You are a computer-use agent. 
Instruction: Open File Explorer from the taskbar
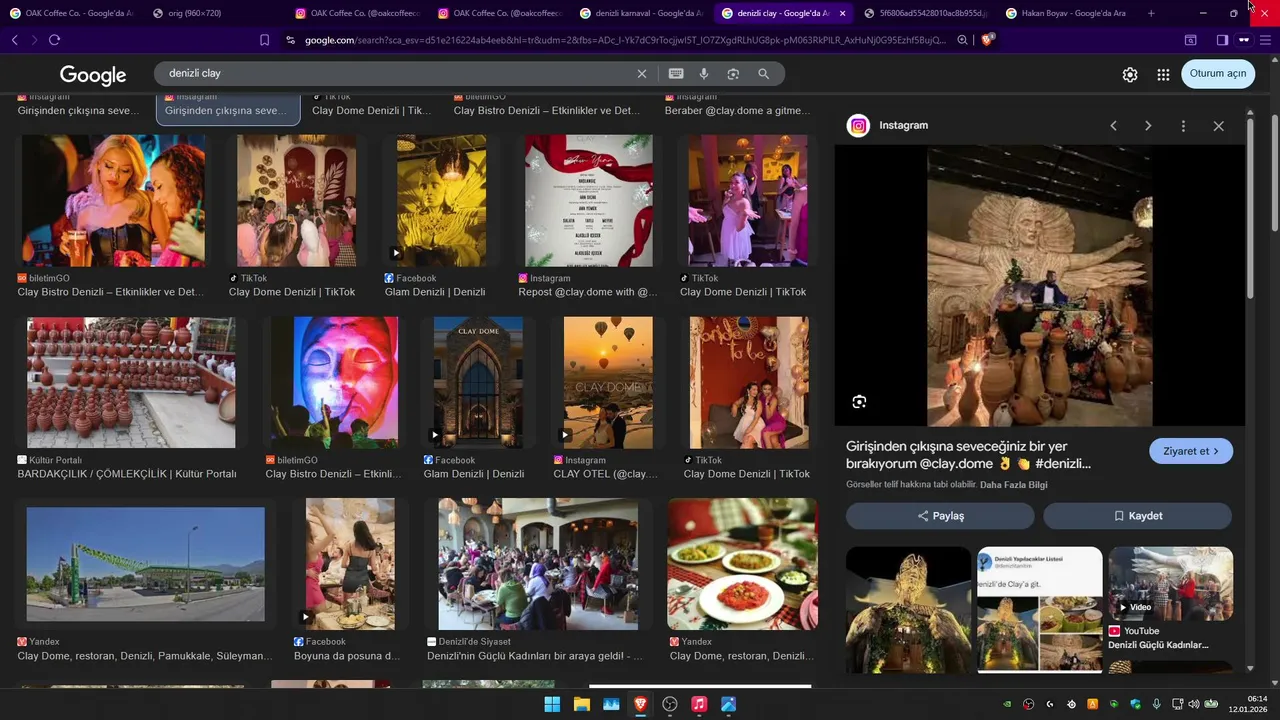[x=581, y=704]
